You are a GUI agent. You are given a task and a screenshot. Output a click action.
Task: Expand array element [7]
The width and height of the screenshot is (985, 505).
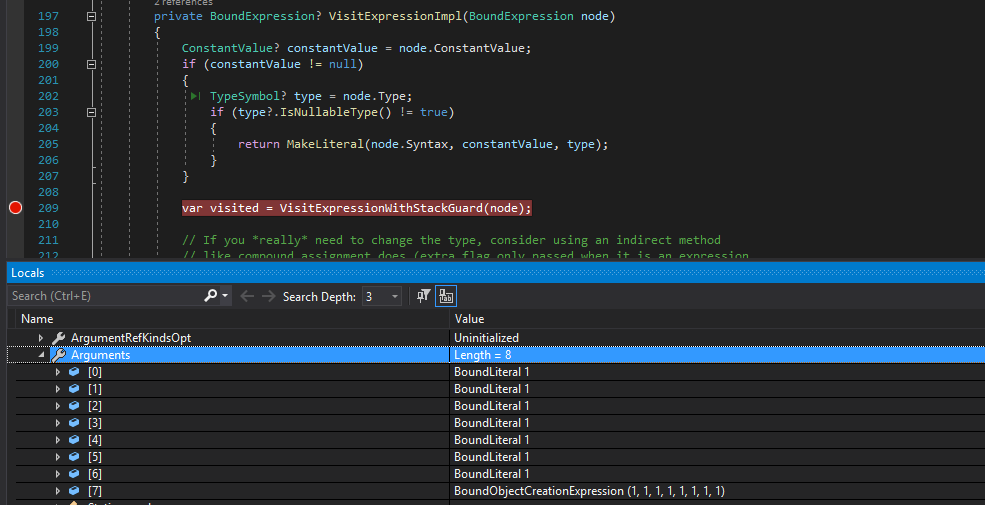click(58, 491)
